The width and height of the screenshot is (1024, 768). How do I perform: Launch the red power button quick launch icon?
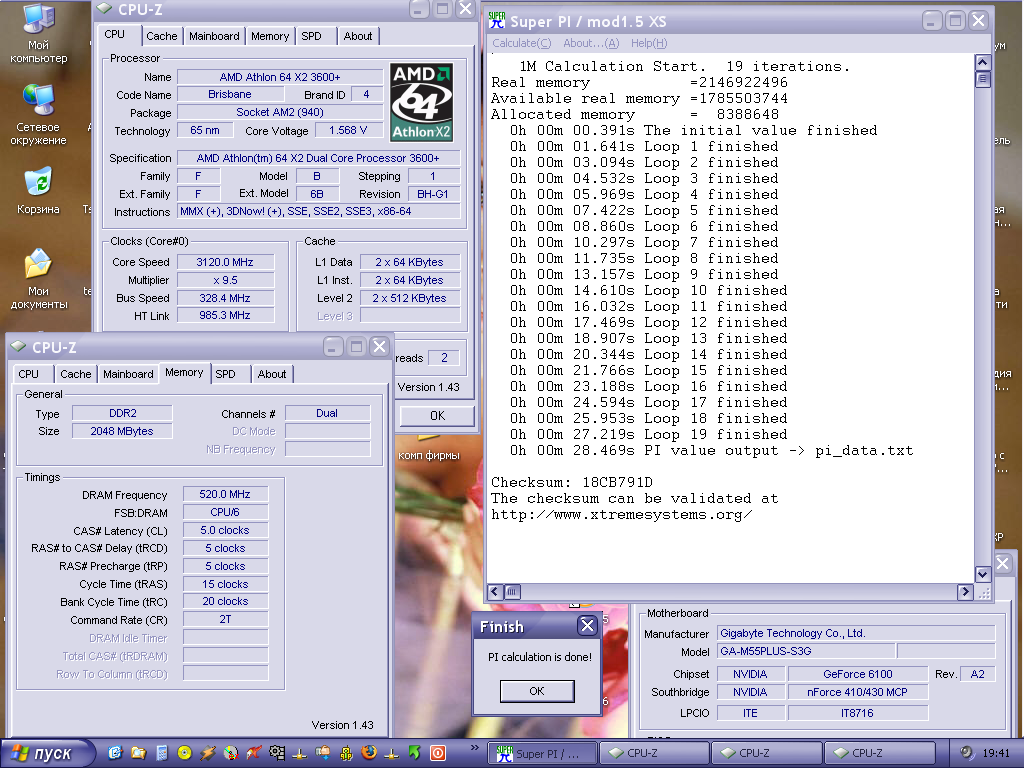[438, 753]
